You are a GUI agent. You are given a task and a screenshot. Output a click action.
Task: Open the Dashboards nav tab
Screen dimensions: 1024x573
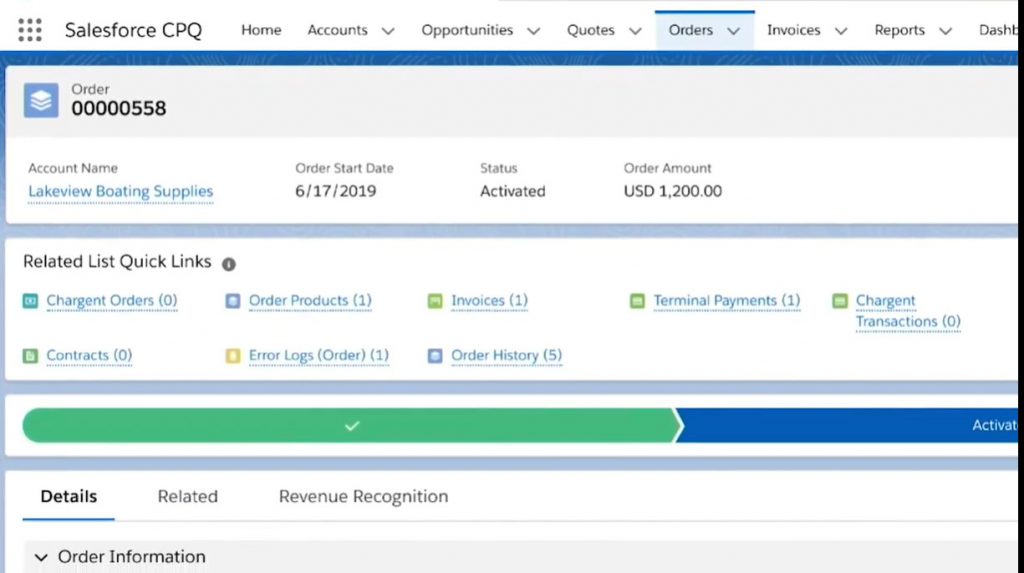(998, 30)
